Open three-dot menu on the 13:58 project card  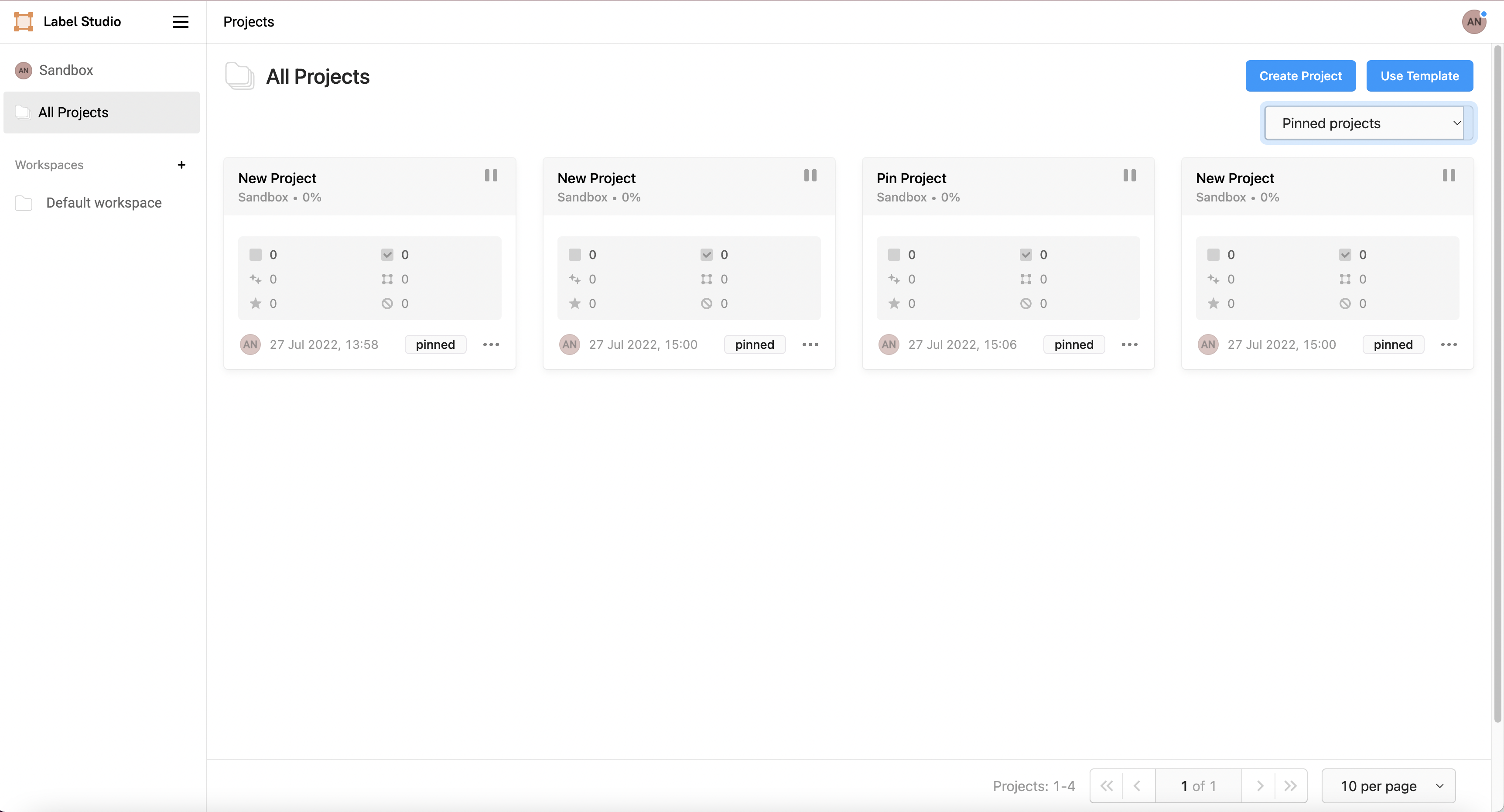(491, 345)
